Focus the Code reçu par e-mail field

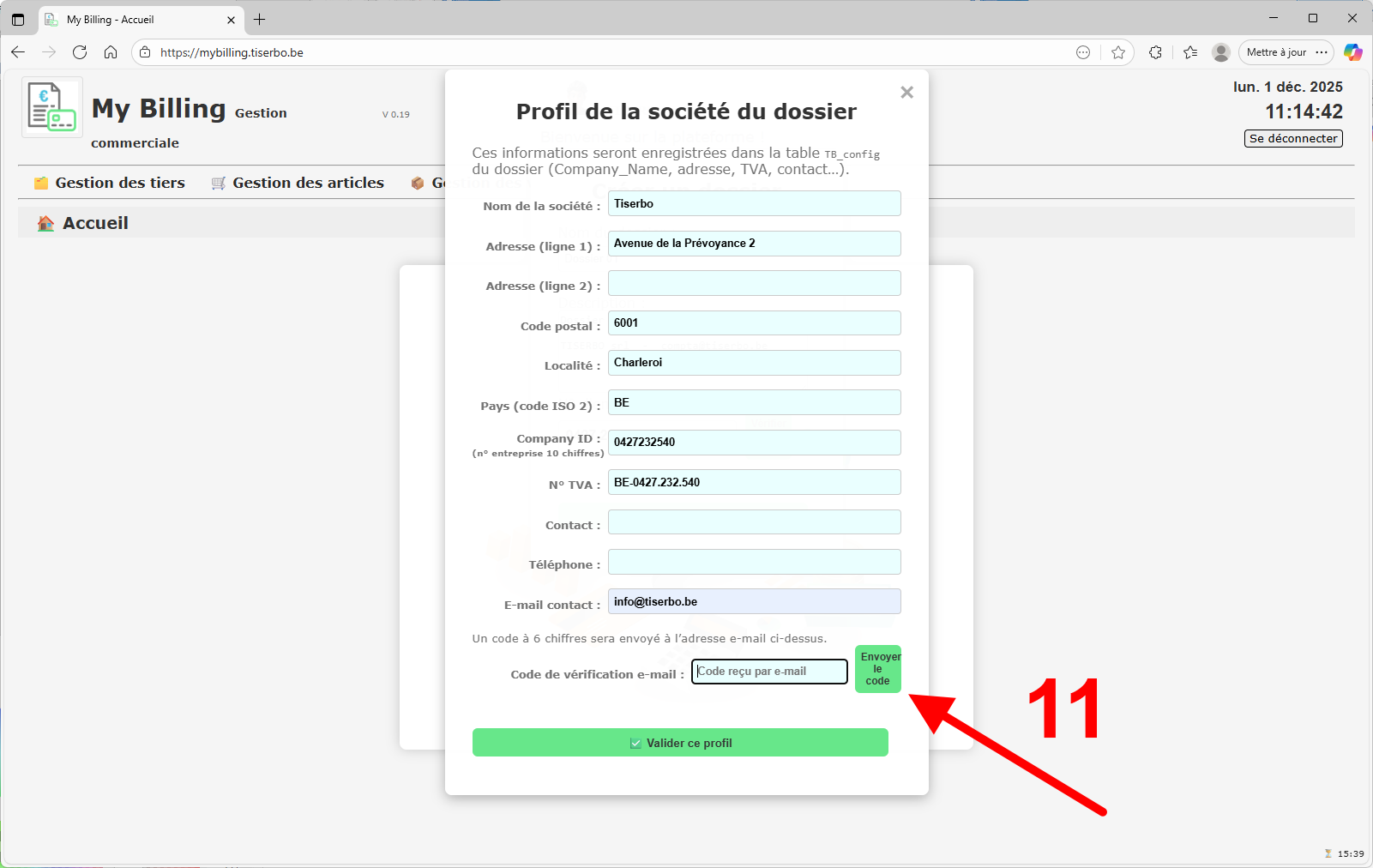click(x=768, y=672)
